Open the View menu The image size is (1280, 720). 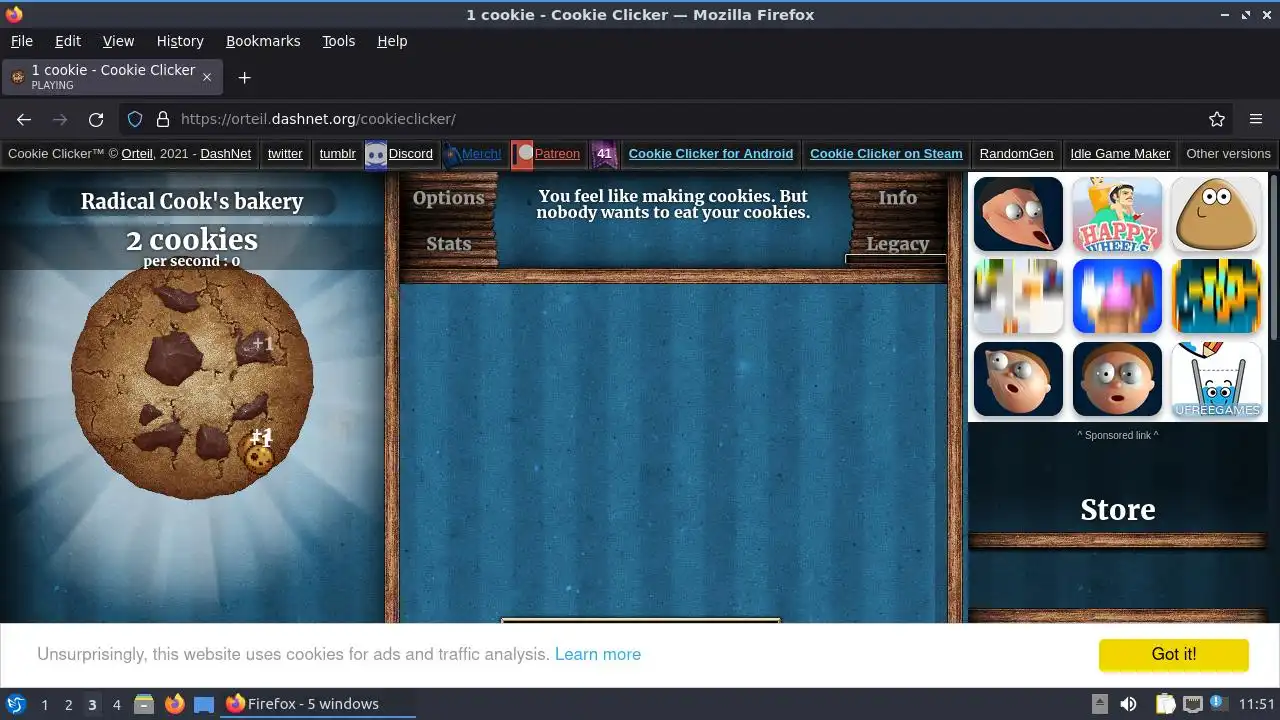point(118,41)
